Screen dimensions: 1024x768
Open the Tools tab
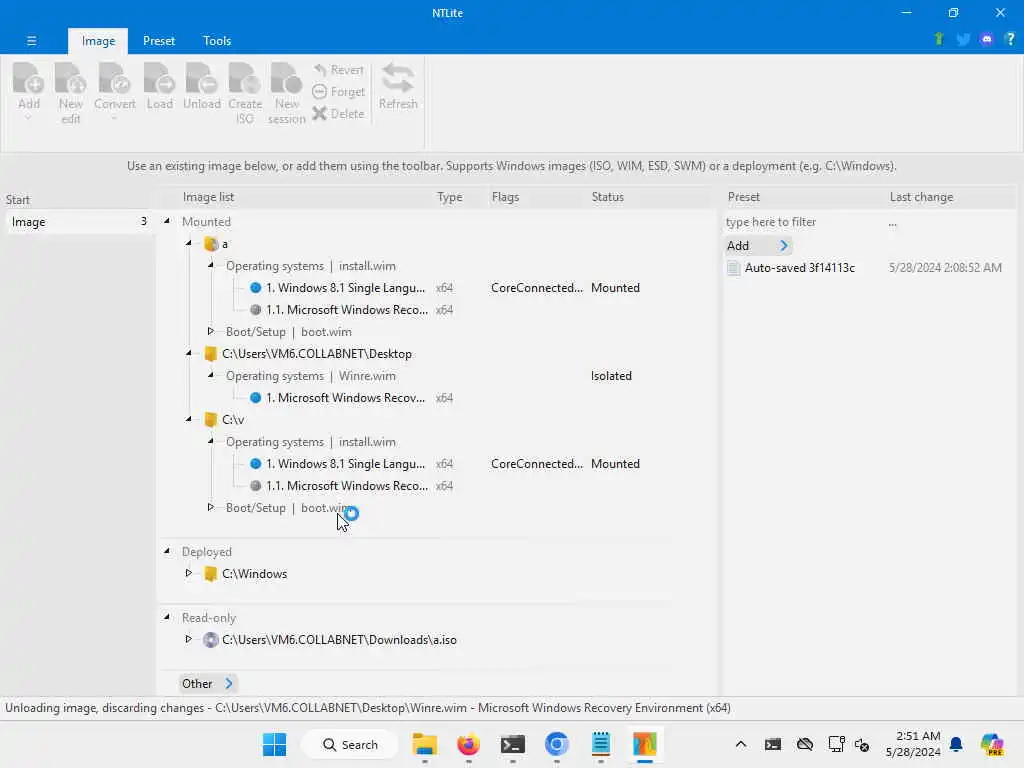[x=217, y=40]
